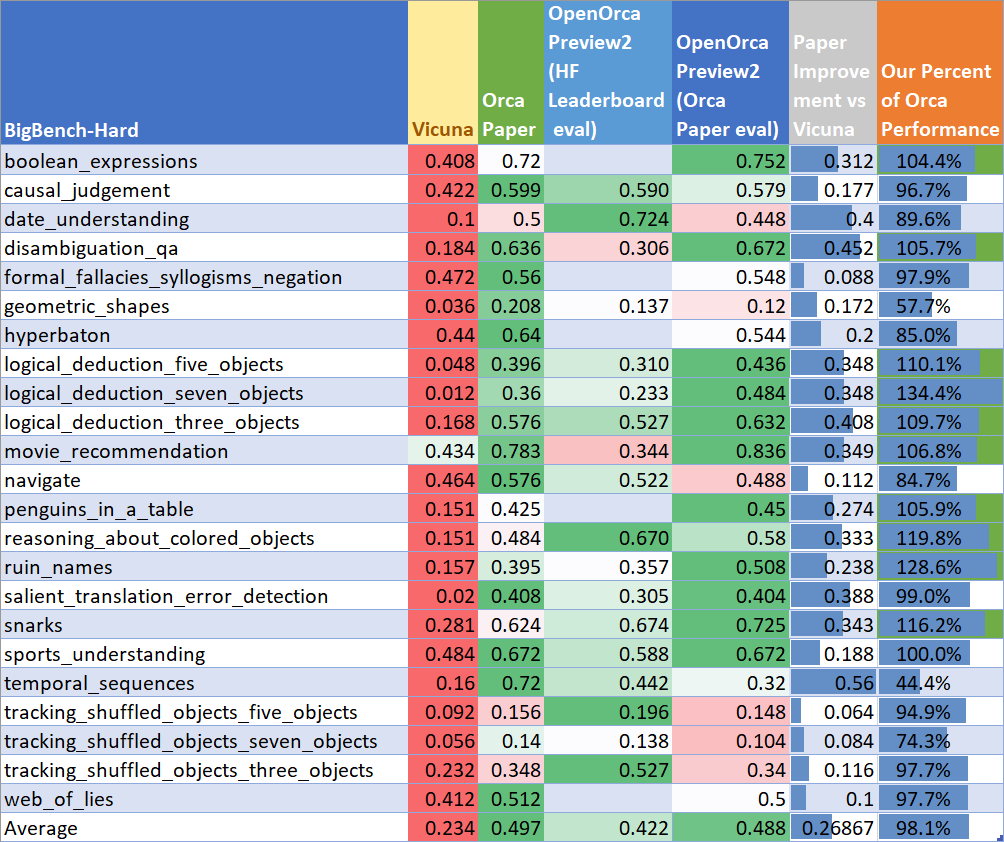
Task: Click the 0.56 temporal_sequences improvement data bar
Action: tap(832, 683)
